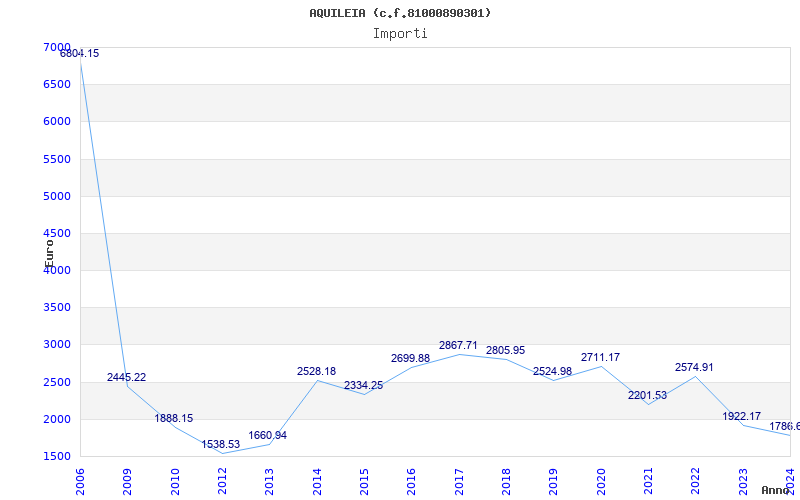Select the data label 2201.53
The width and height of the screenshot is (800, 500).
coord(647,395)
